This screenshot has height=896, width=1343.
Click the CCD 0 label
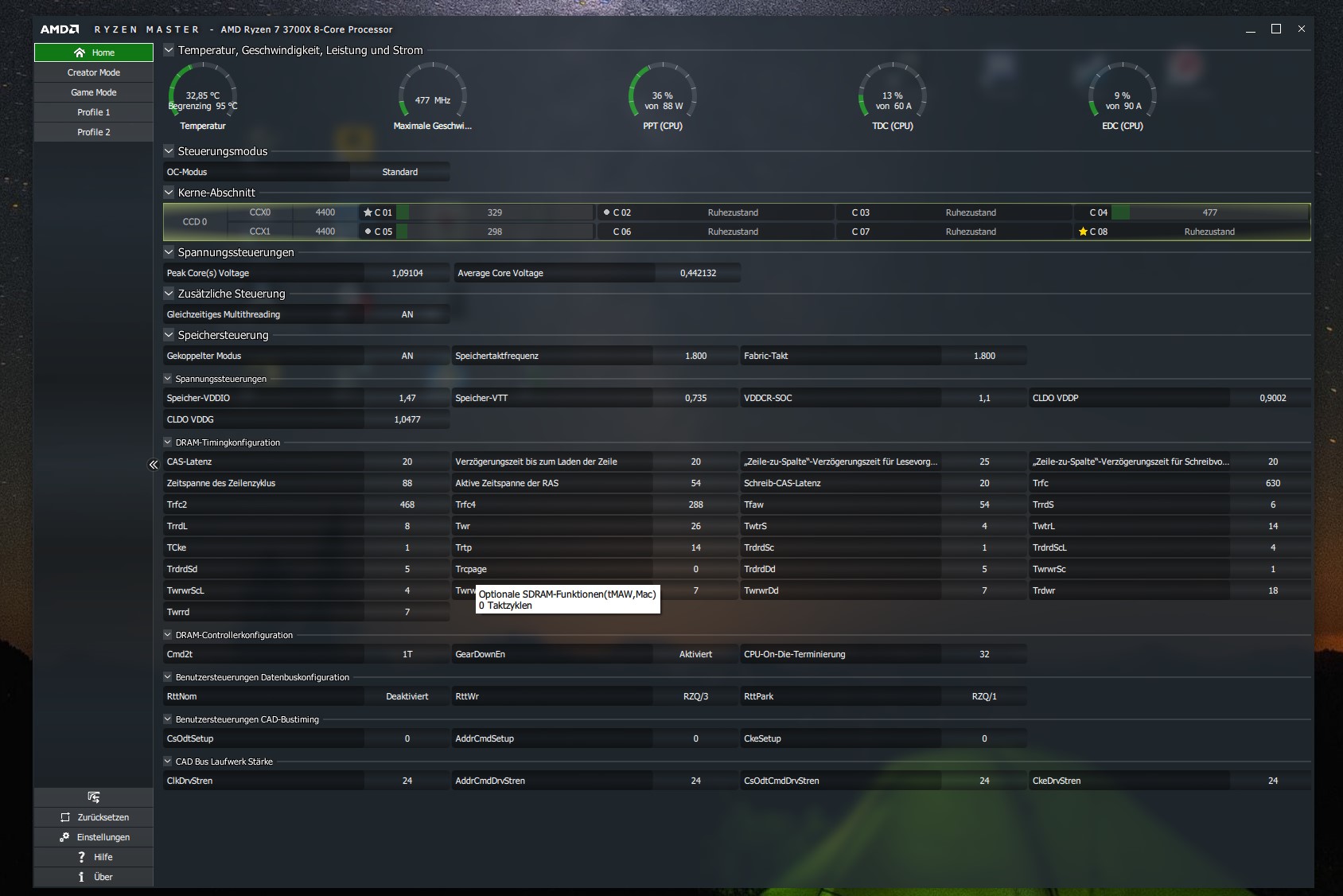coord(195,222)
